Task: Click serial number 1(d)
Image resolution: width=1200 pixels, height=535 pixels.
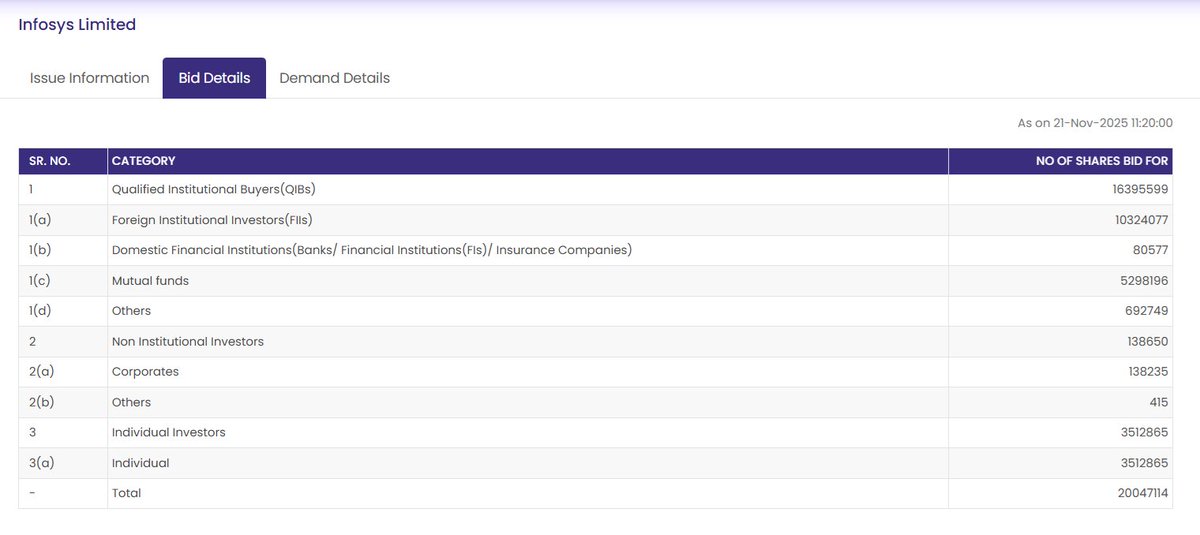Action: (40, 311)
